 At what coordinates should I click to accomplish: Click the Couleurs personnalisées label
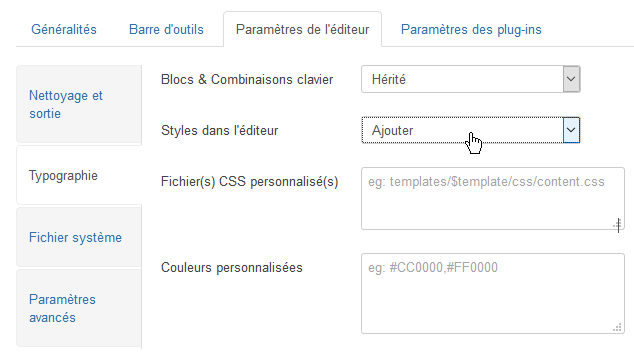[232, 267]
